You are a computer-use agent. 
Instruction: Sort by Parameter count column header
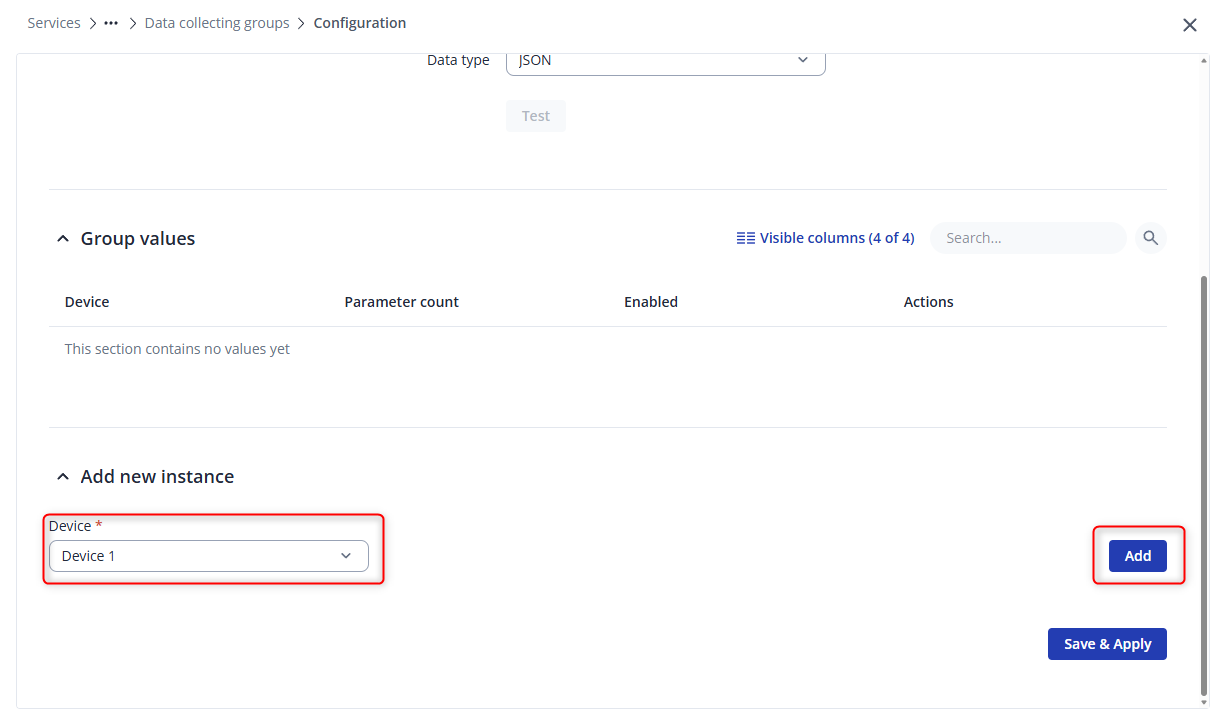point(401,302)
